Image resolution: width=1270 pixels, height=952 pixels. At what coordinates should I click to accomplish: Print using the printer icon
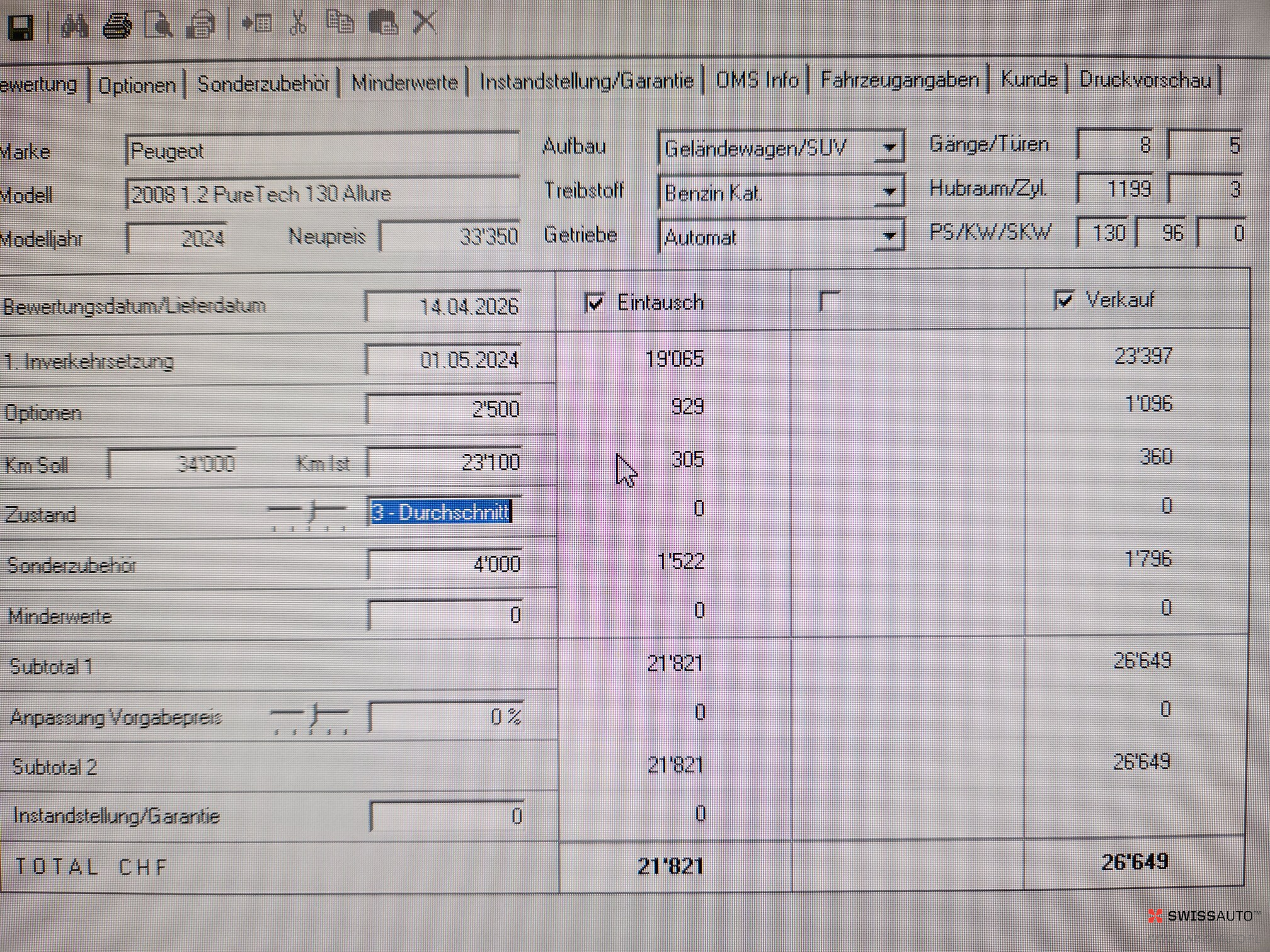point(117,26)
